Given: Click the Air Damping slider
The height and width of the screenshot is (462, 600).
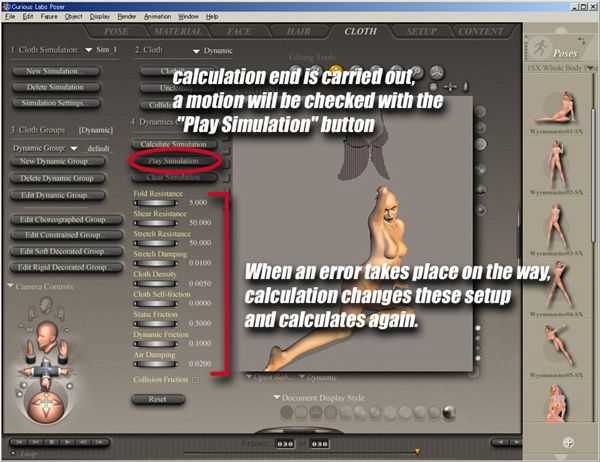Looking at the screenshot, I should click(155, 364).
